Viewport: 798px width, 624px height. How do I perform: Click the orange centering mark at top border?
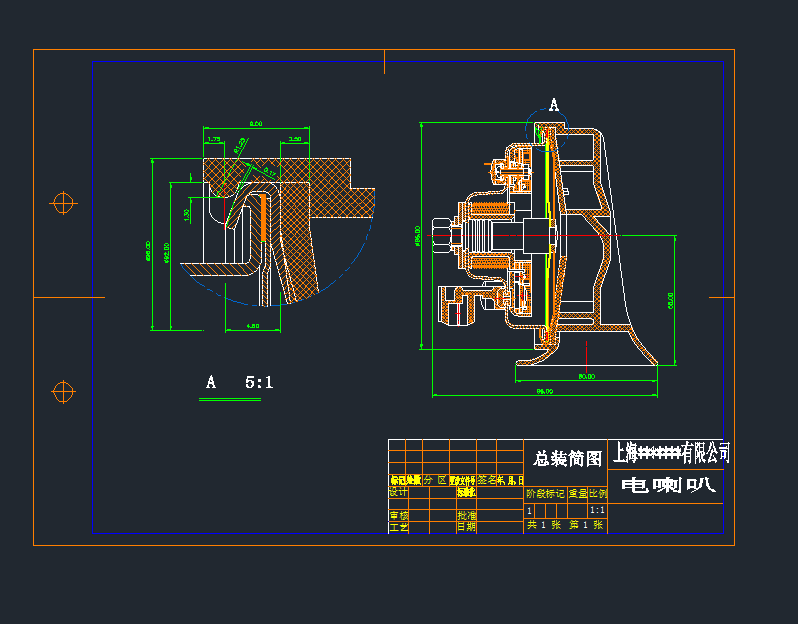click(384, 60)
